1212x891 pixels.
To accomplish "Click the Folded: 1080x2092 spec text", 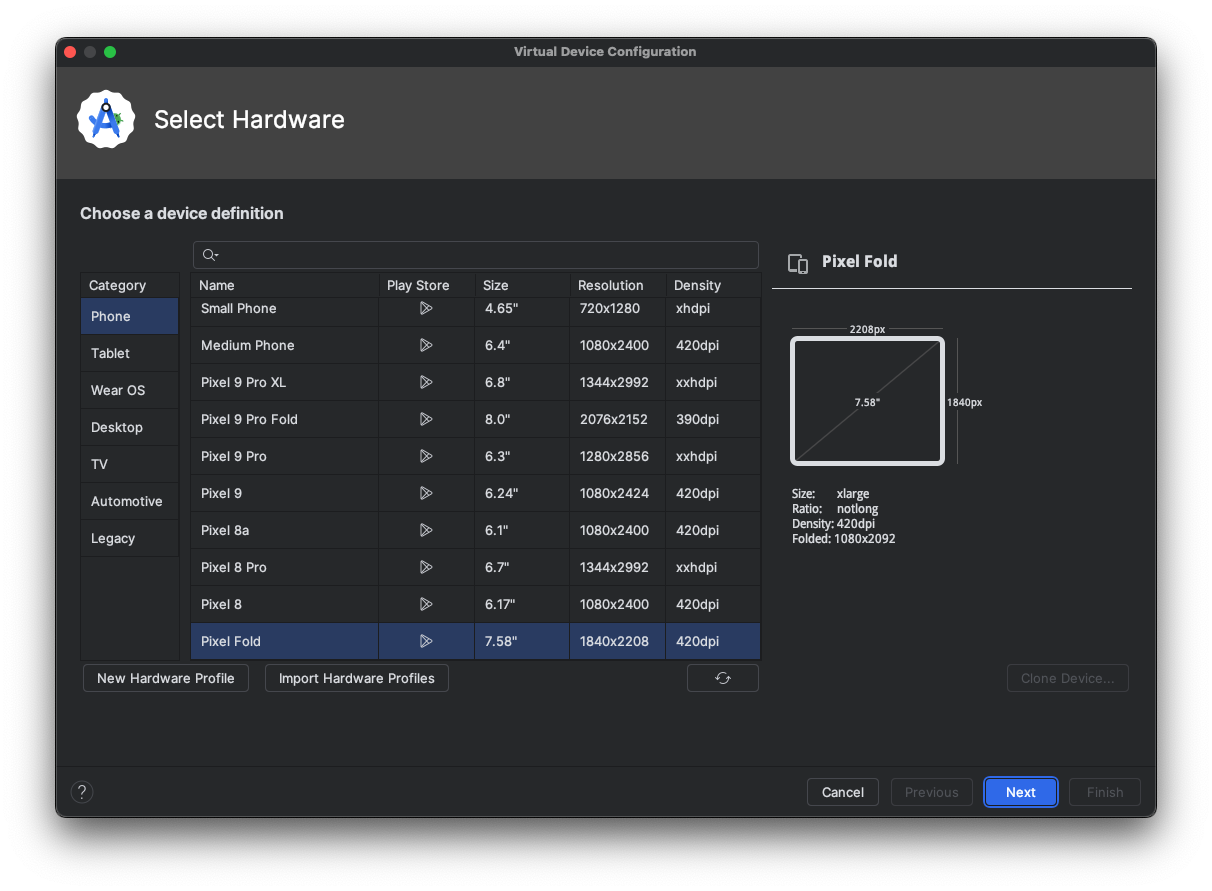I will [x=843, y=539].
